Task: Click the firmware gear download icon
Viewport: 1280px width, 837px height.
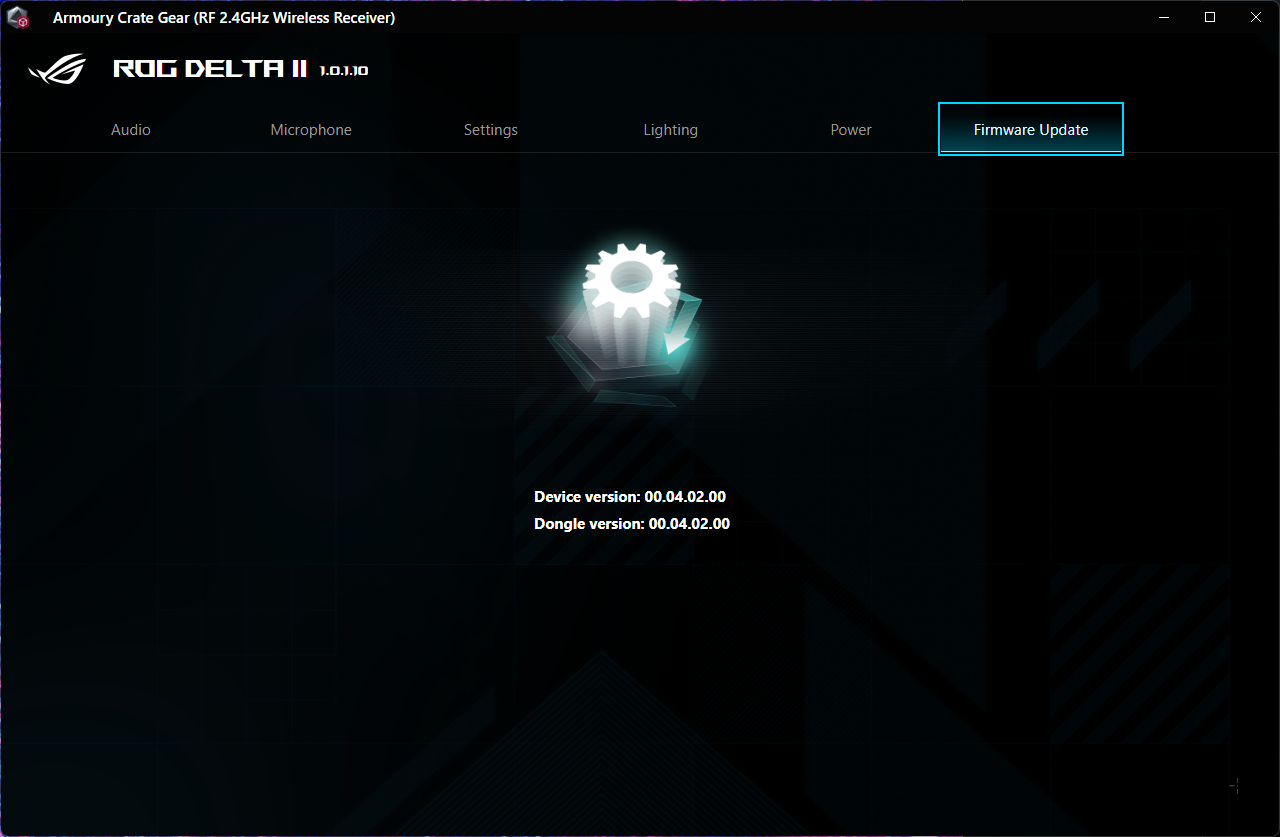Action: point(627,322)
